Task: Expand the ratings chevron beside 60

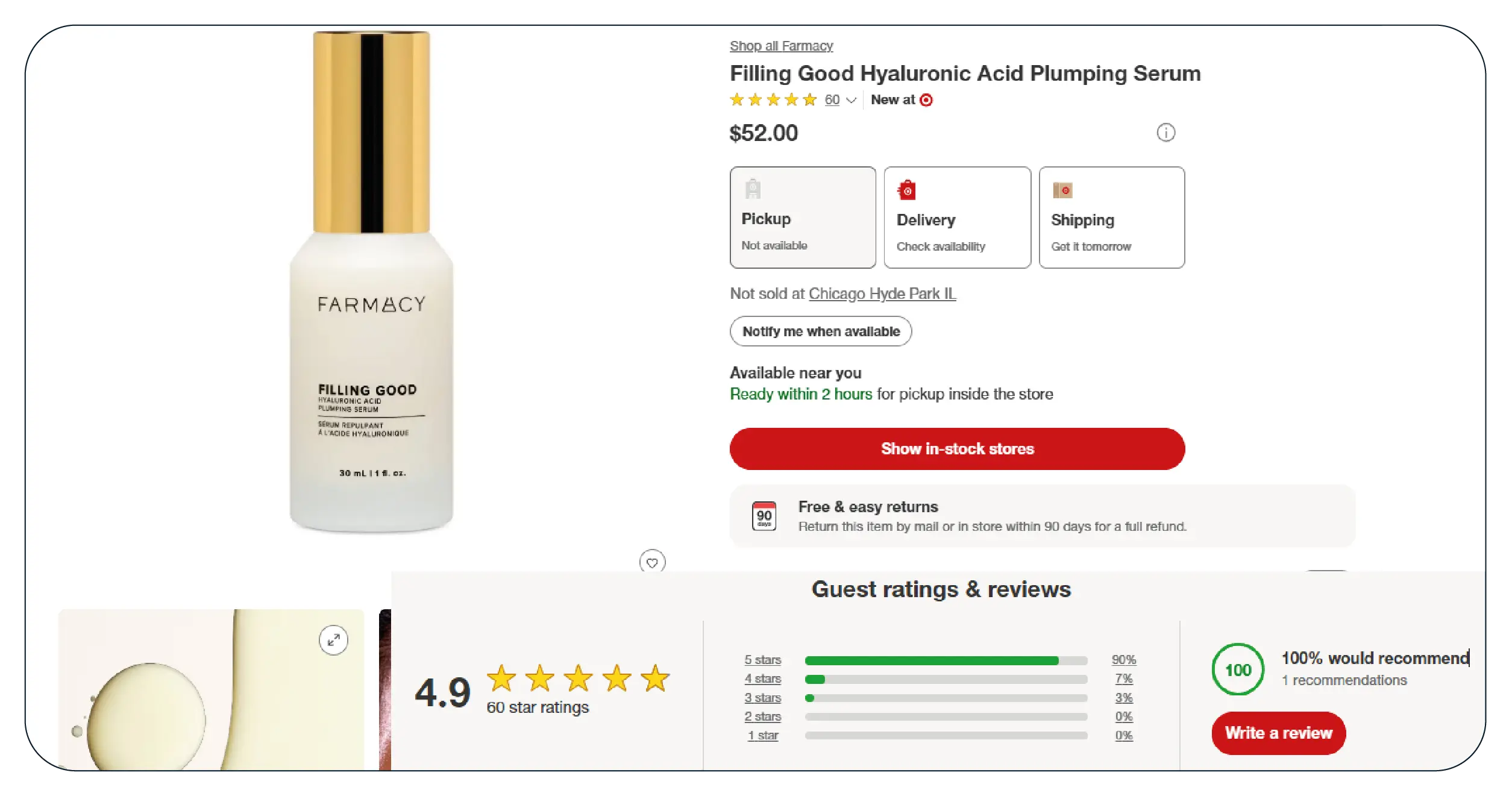Action: tap(851, 100)
